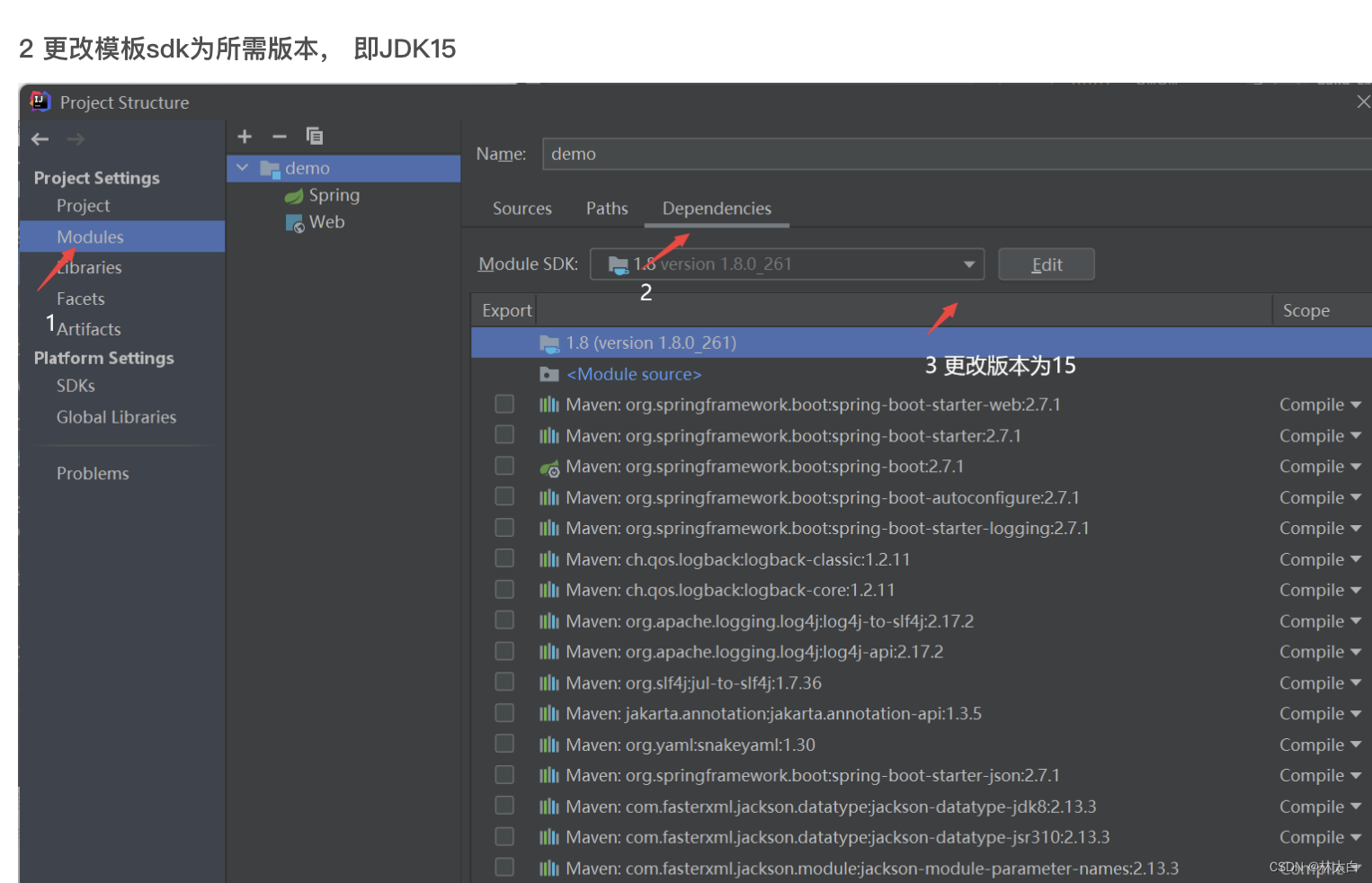Open Facets settings
Image resolution: width=1372 pixels, height=883 pixels.
(80, 299)
